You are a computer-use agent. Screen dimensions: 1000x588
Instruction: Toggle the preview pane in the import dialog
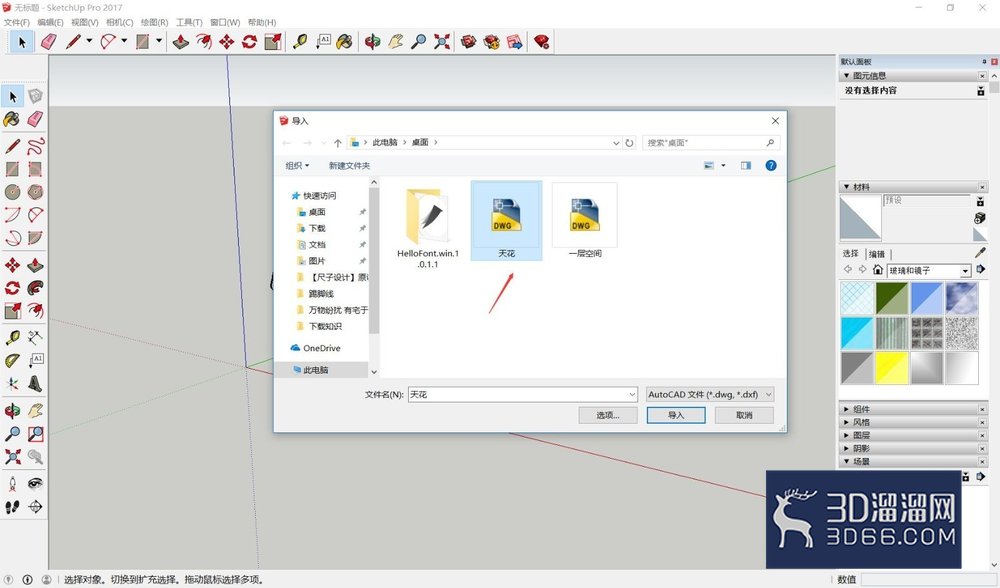(746, 165)
